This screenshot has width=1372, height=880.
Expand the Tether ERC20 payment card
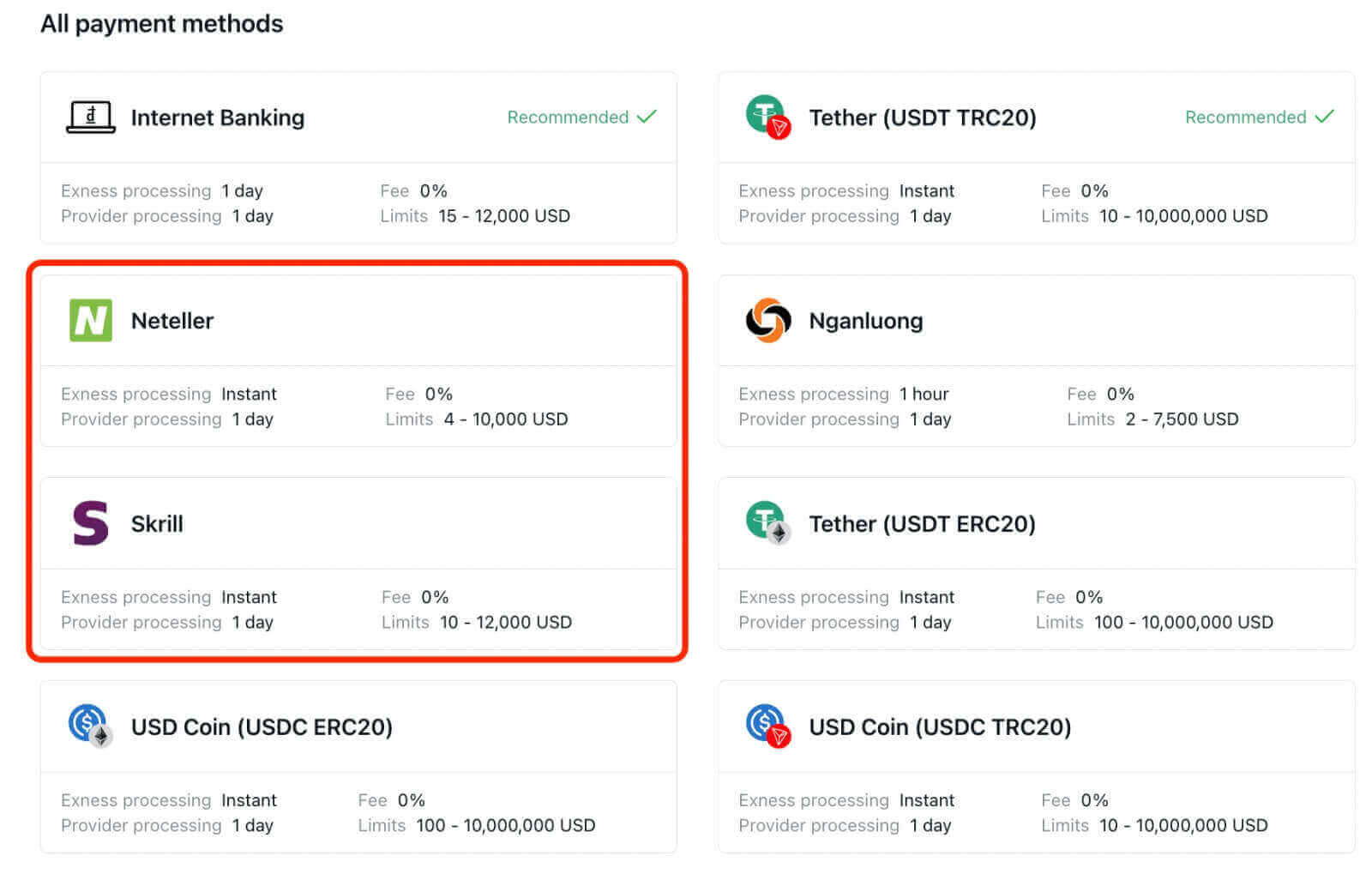[x=1036, y=523]
